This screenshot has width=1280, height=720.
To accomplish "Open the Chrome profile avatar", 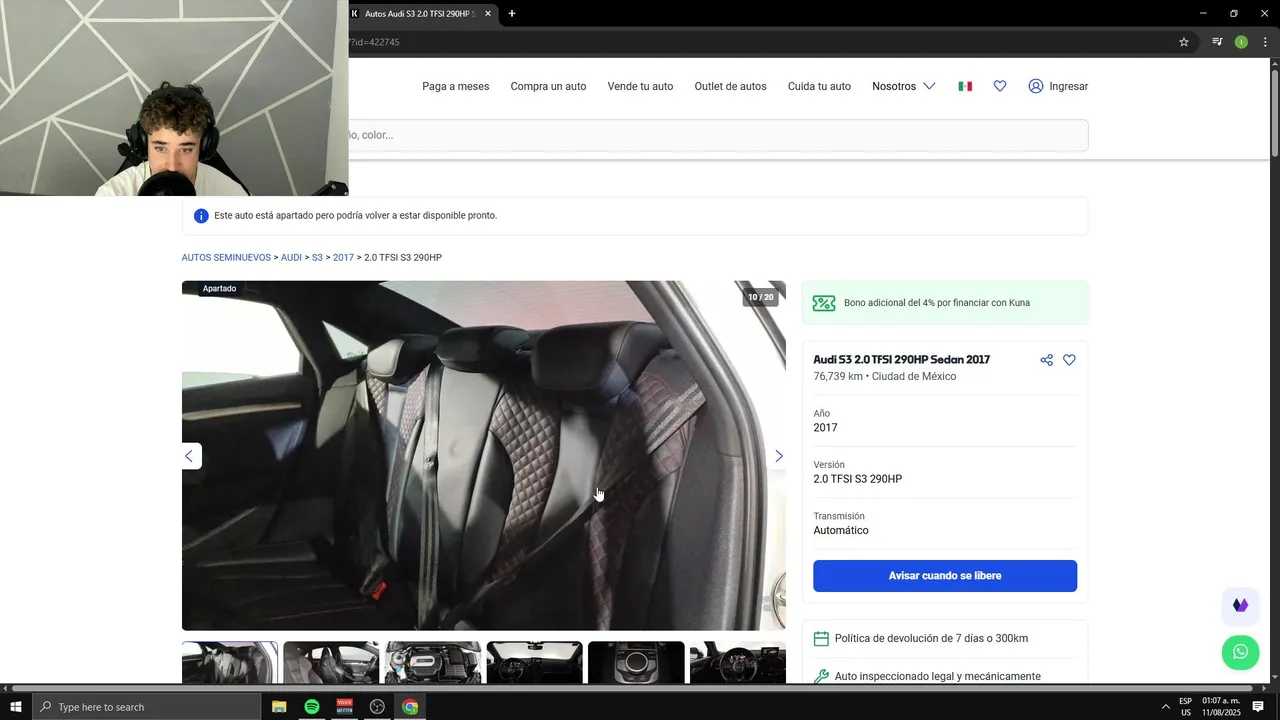I will pos(1241,42).
